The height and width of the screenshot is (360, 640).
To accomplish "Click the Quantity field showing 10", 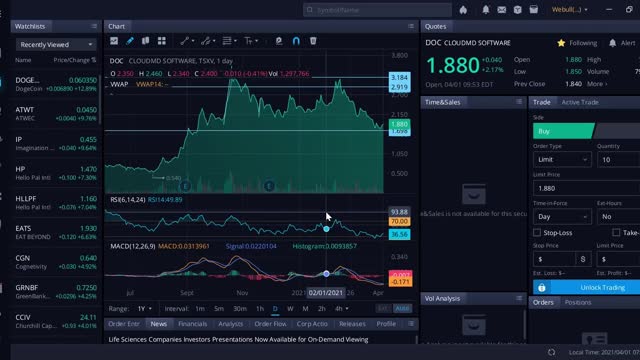I will pos(619,160).
